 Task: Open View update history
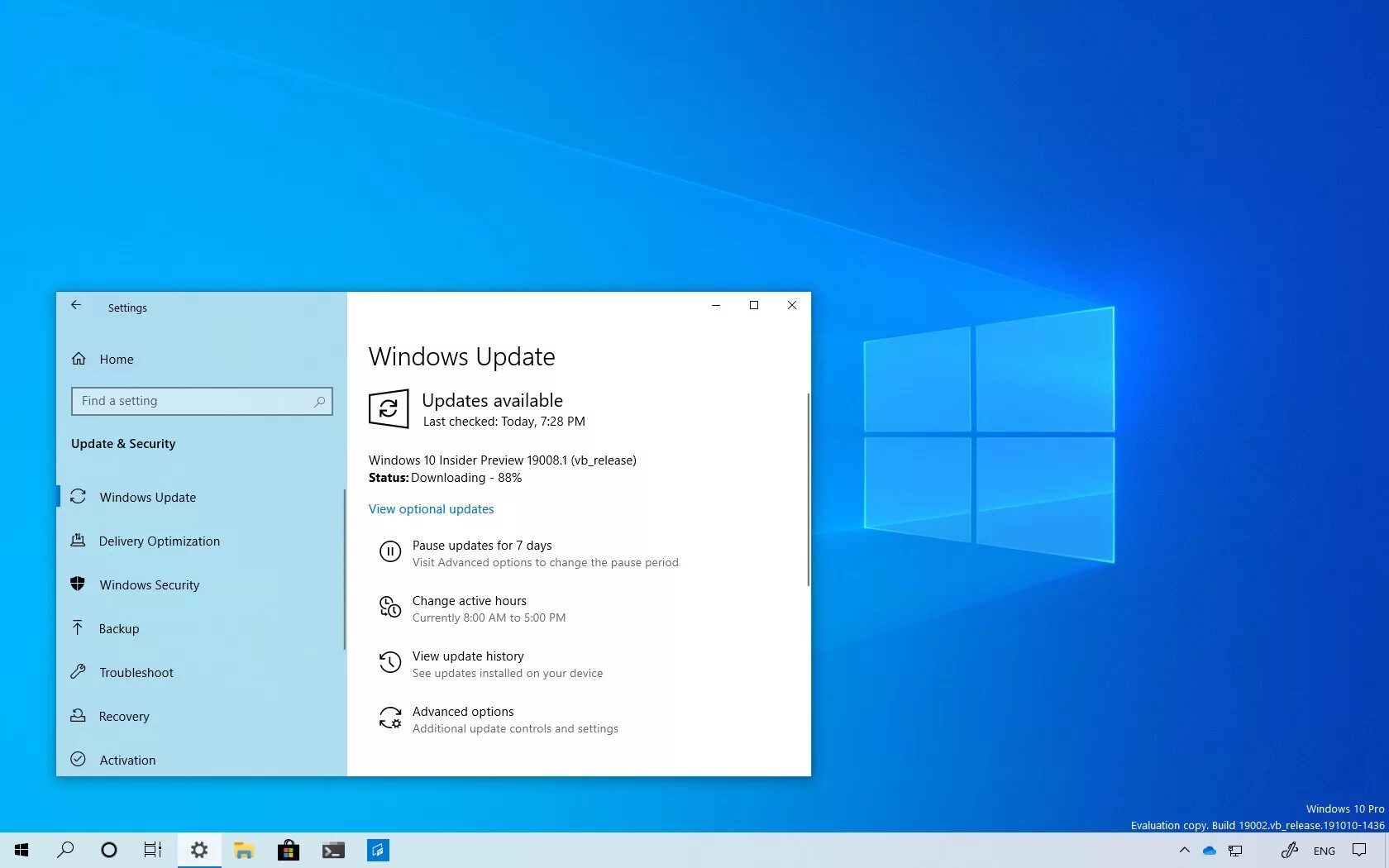click(x=468, y=656)
